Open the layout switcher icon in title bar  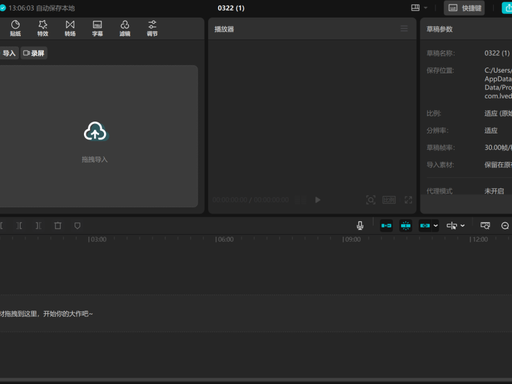click(415, 8)
